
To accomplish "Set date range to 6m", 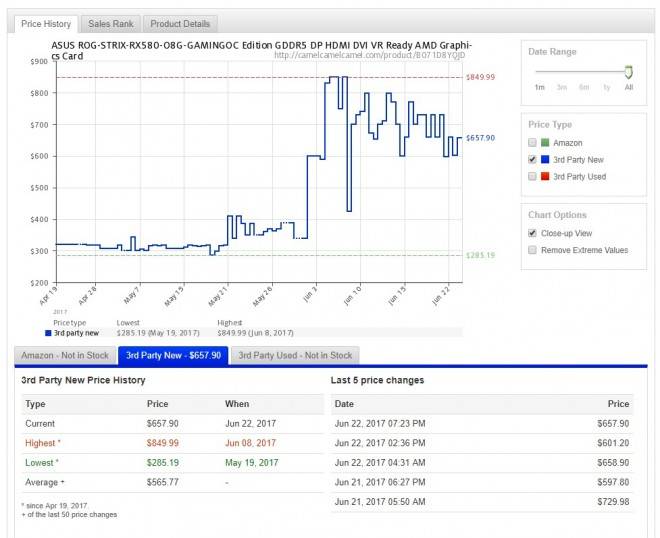I will pyautogui.click(x=584, y=88).
